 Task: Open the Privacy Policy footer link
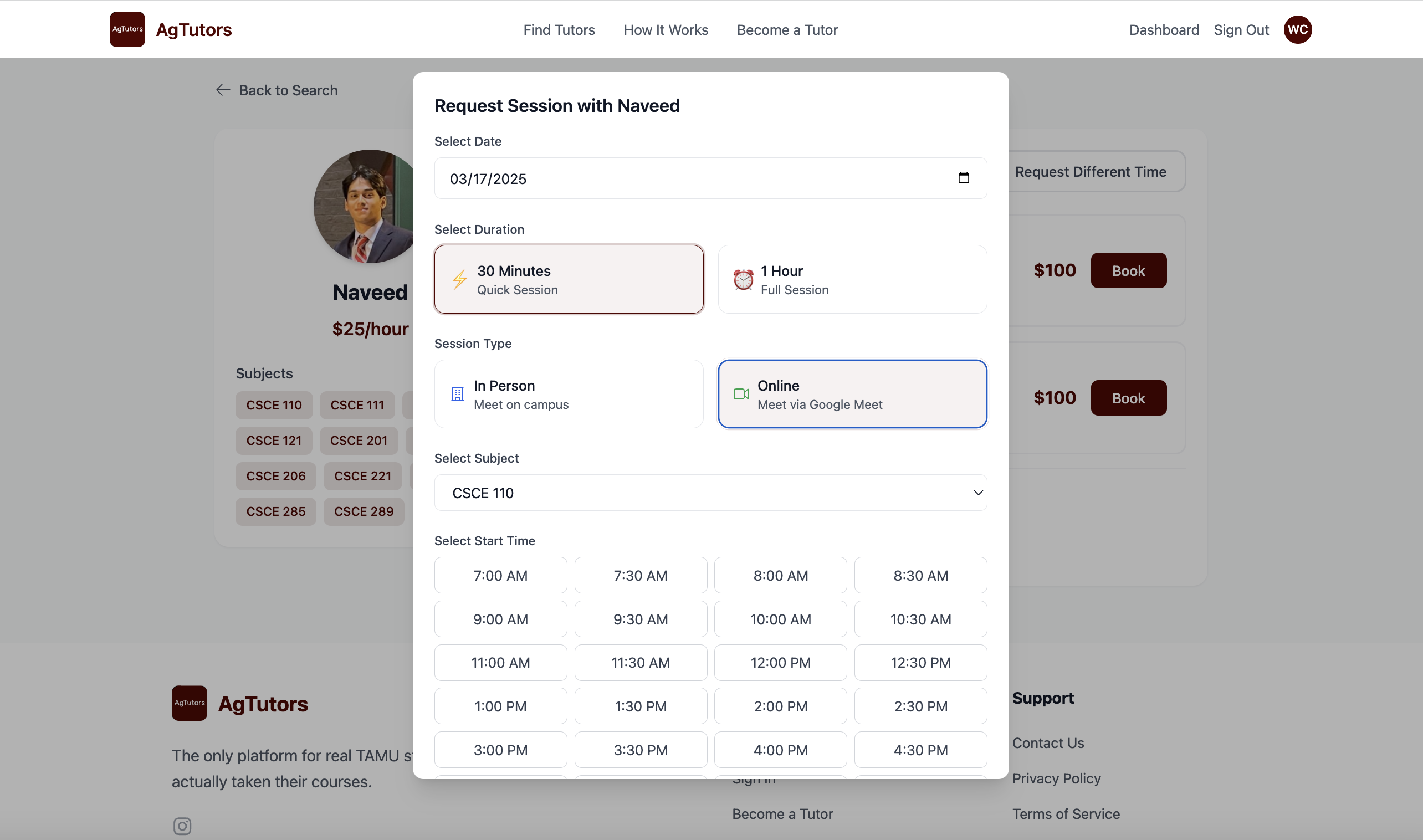coord(1056,778)
